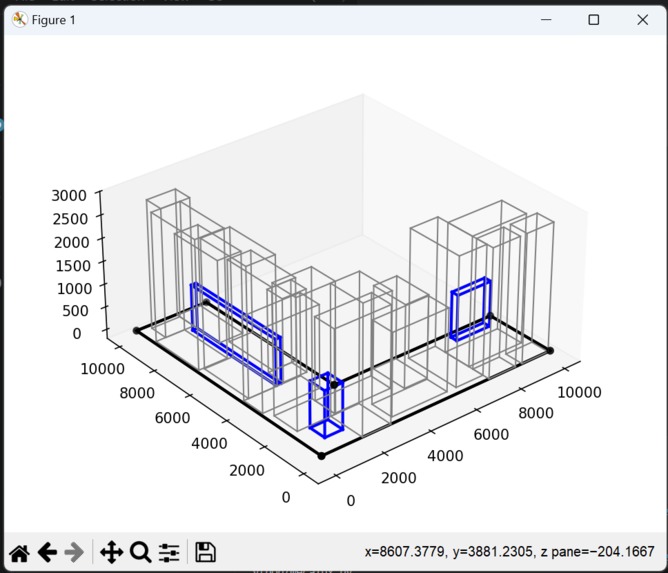Click the small blue wireframe box at the front corner
This screenshot has width=668, height=573.
pyautogui.click(x=326, y=405)
